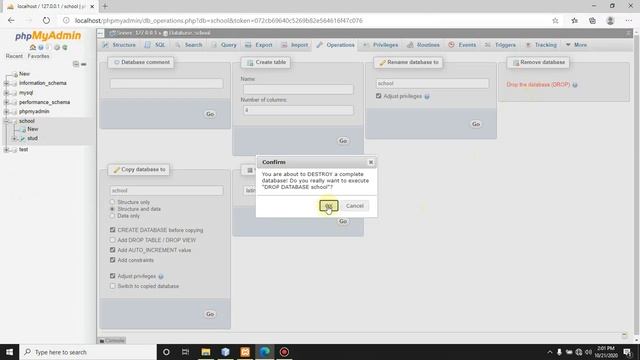Open the Tracking tab
The width and height of the screenshot is (640, 360).
pos(541,45)
